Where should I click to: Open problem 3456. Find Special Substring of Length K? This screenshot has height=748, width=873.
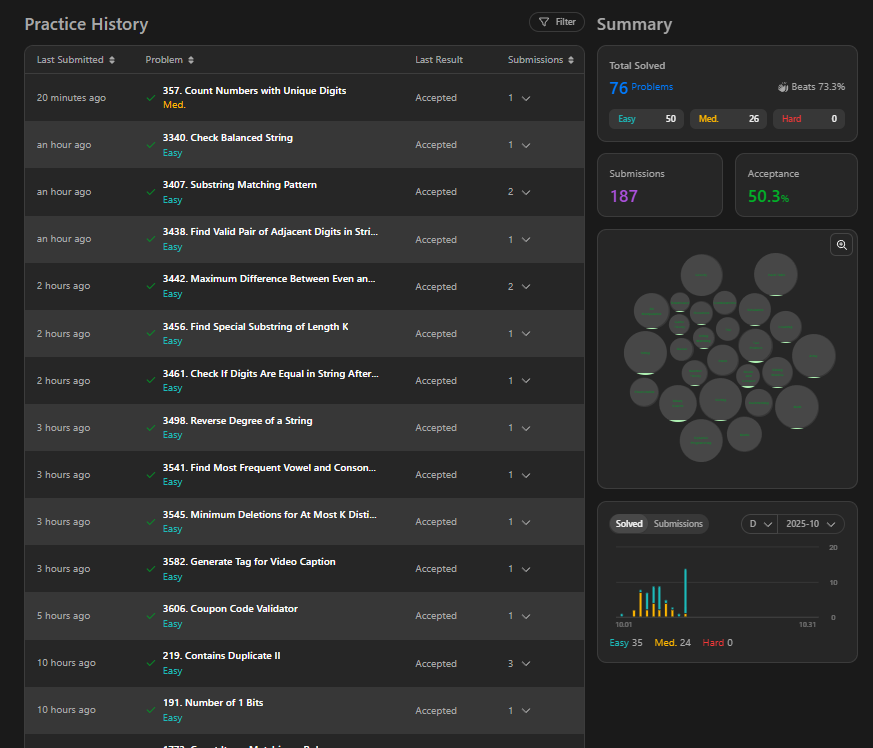(256, 326)
